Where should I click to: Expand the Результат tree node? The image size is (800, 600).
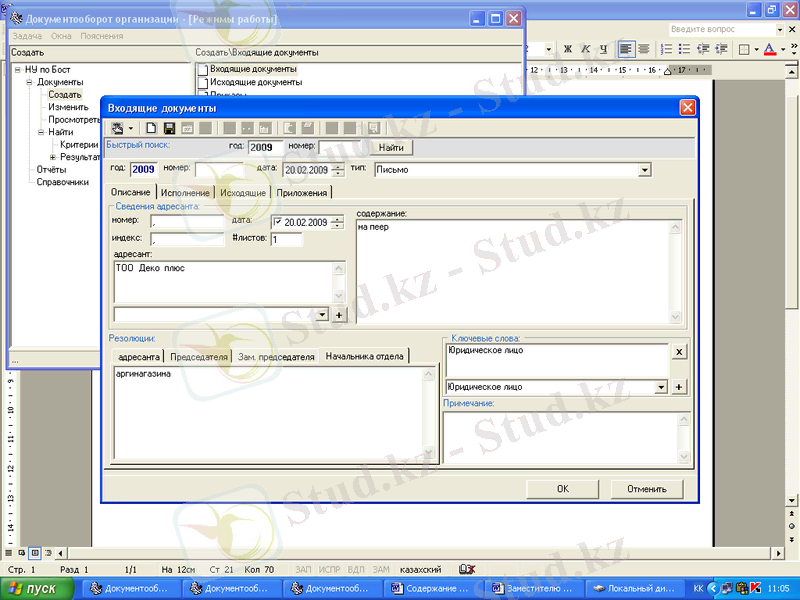coord(53,157)
